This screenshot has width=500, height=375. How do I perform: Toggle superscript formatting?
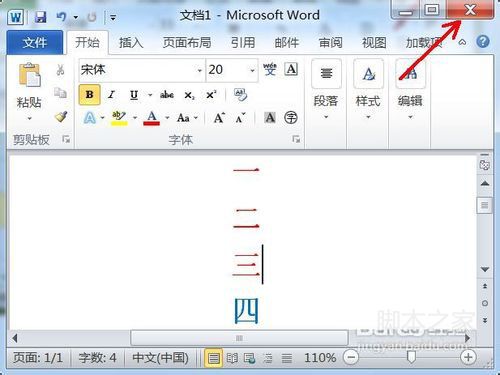[211, 95]
